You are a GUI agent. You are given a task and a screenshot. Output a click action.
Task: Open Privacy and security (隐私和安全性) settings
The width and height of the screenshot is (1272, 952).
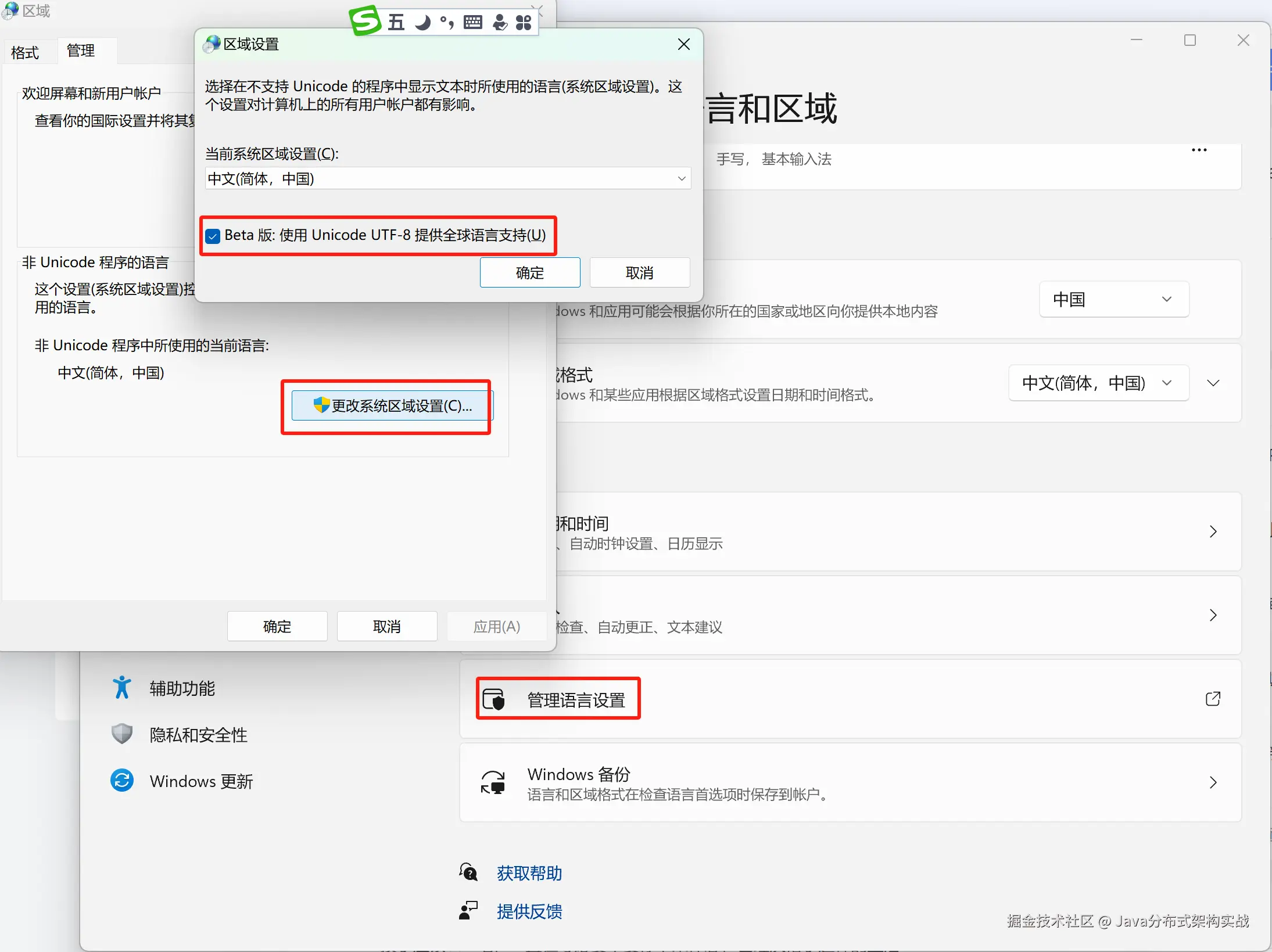click(x=198, y=735)
